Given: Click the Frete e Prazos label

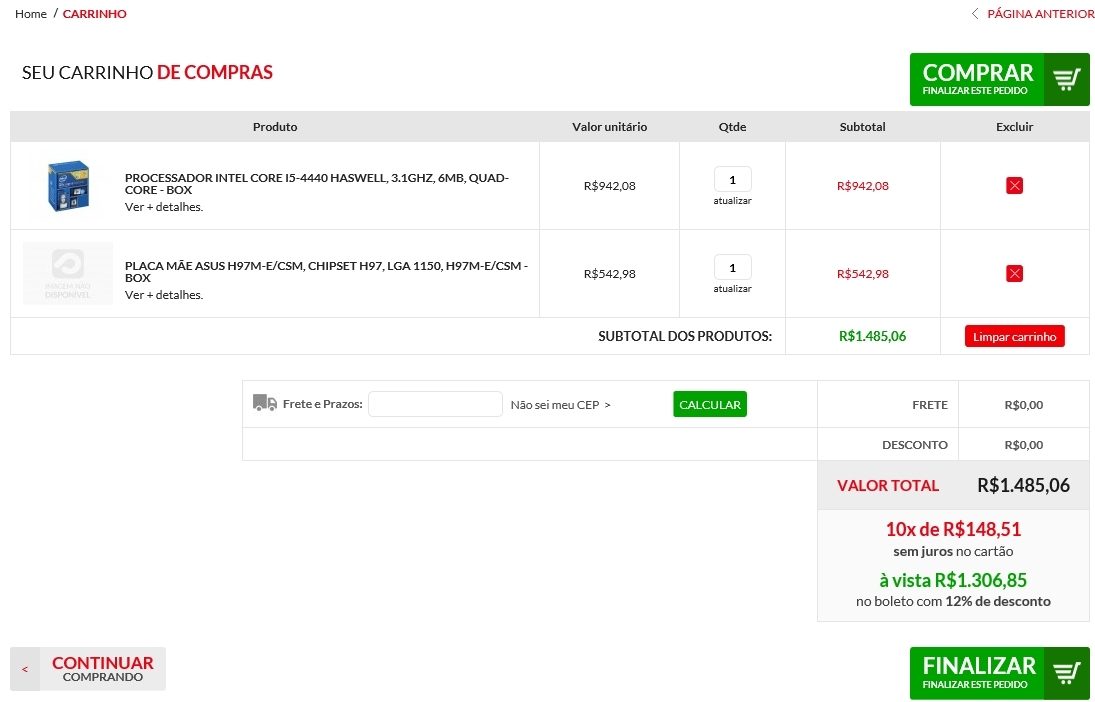Looking at the screenshot, I should (323, 404).
